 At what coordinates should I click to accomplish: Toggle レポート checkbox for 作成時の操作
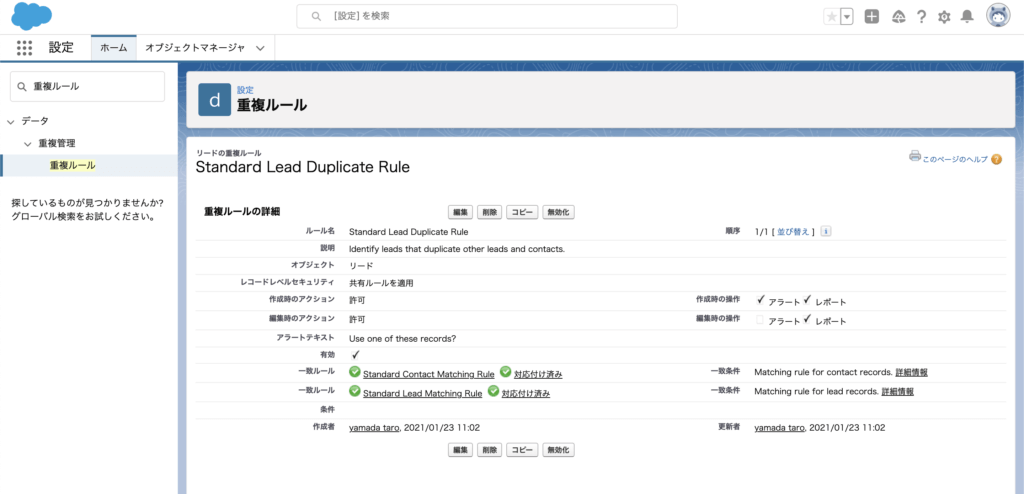[806, 300]
